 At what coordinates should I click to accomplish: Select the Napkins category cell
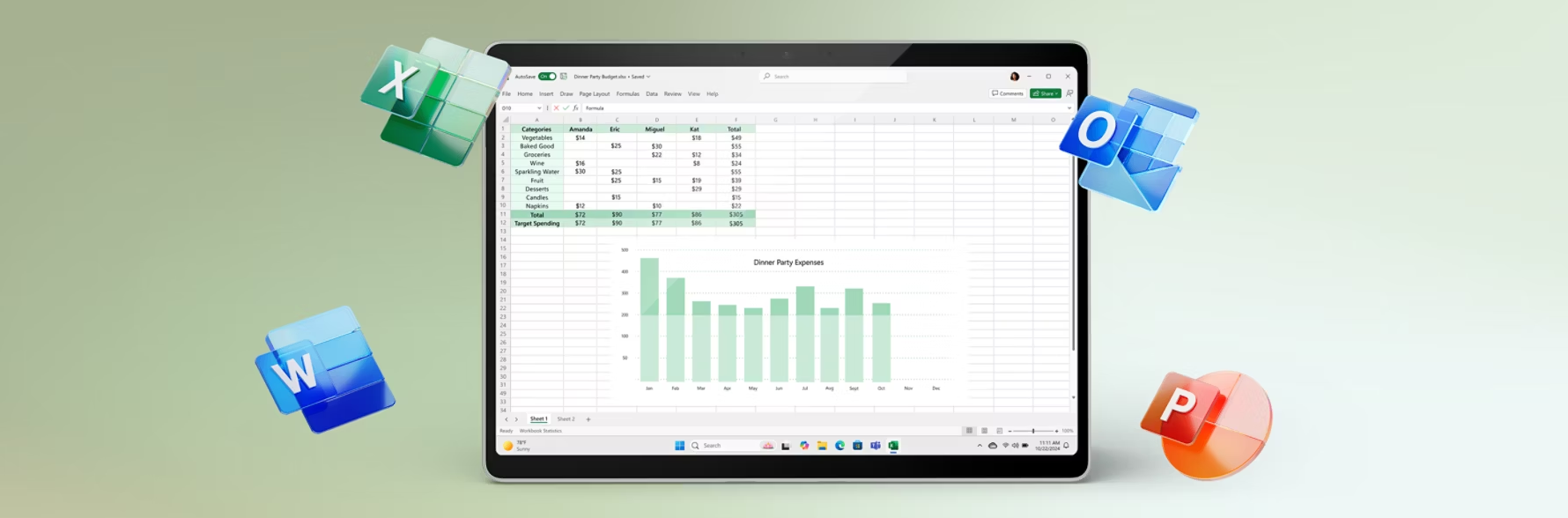pos(536,206)
